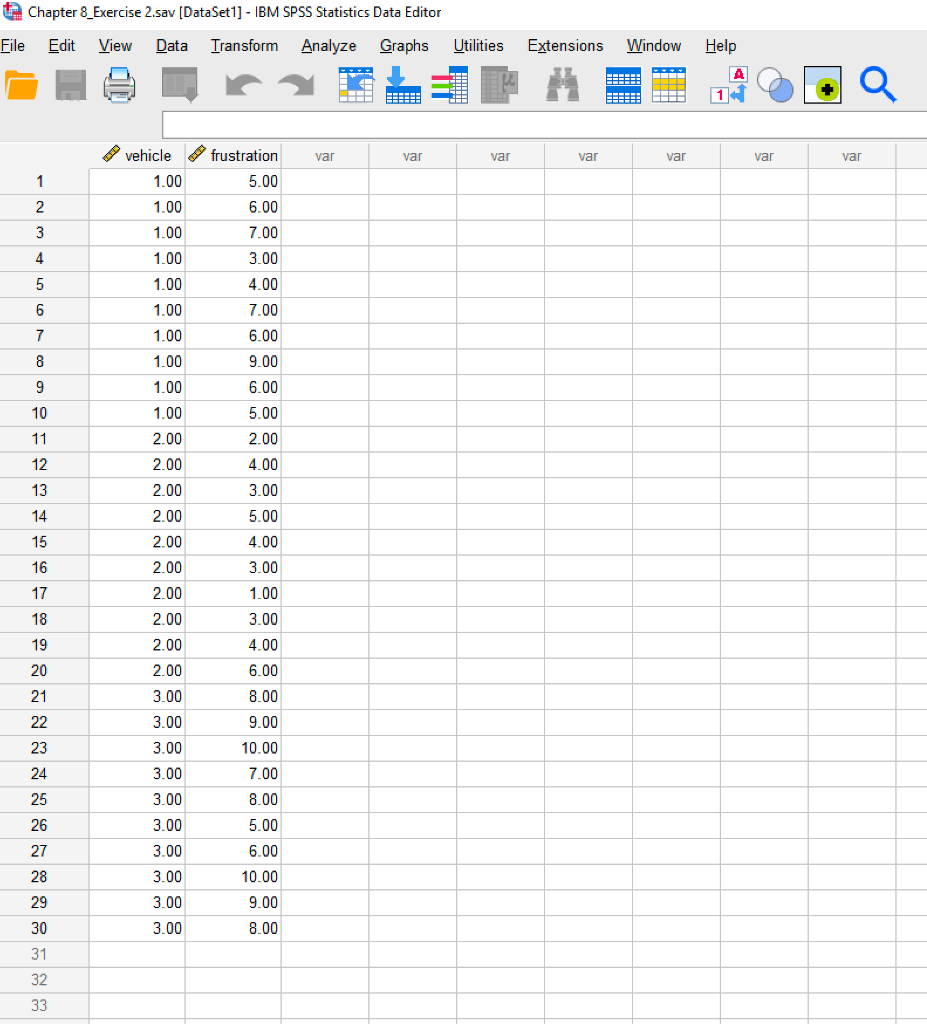Screen dimensions: 927x1024
Task: Open the application search magnifier
Action: click(x=878, y=85)
